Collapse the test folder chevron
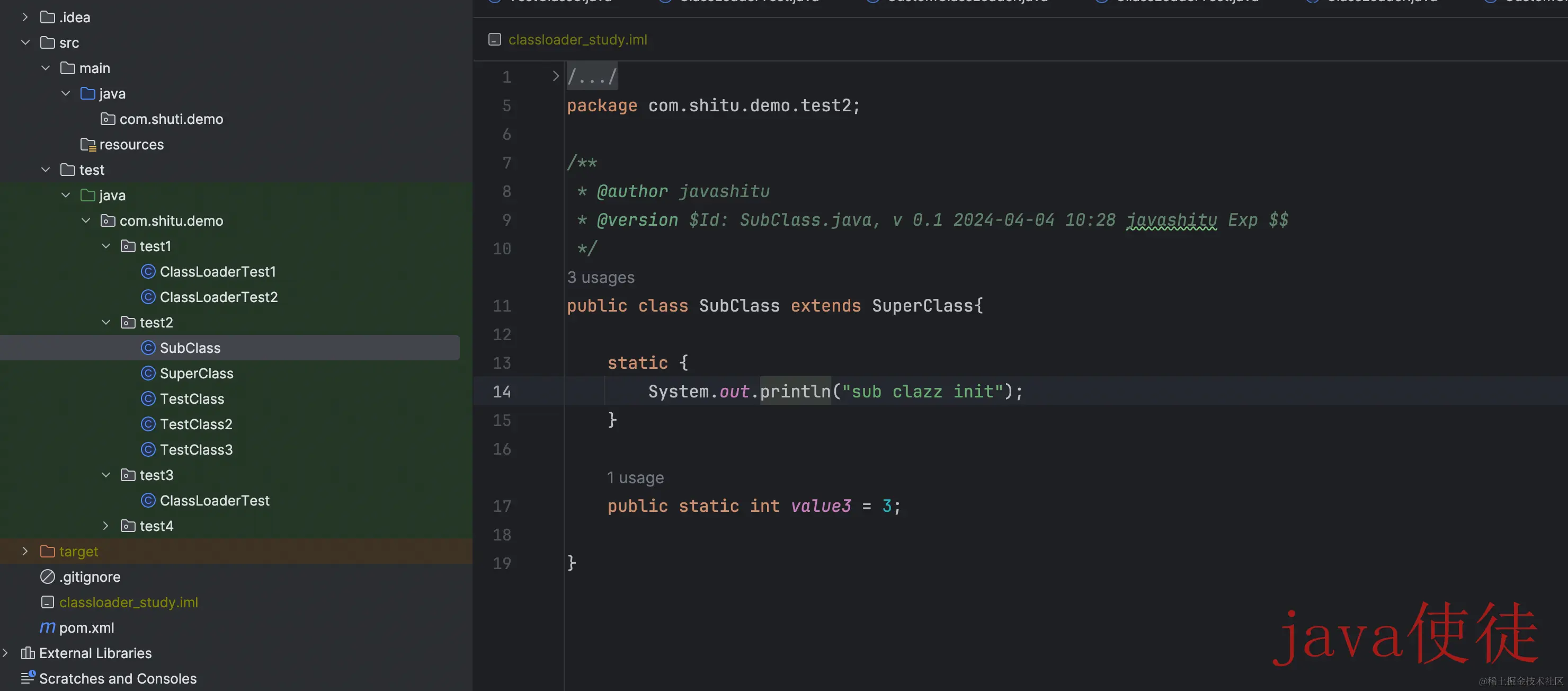Image resolution: width=1568 pixels, height=691 pixels. 45,170
